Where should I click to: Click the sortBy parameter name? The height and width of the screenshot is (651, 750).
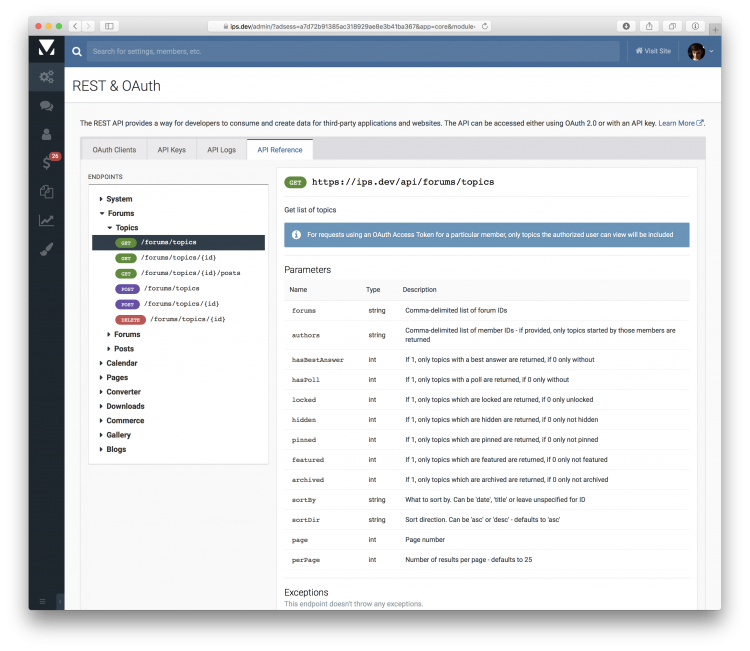(x=304, y=500)
